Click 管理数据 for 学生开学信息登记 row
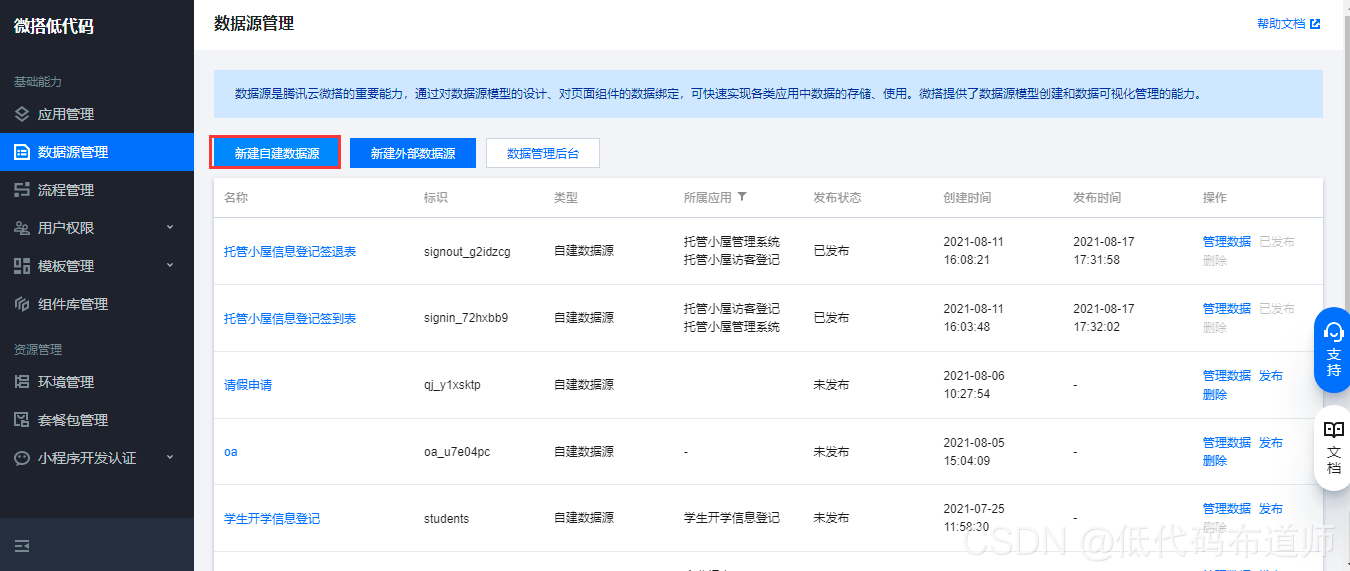This screenshot has width=1350, height=571. pyautogui.click(x=1227, y=509)
